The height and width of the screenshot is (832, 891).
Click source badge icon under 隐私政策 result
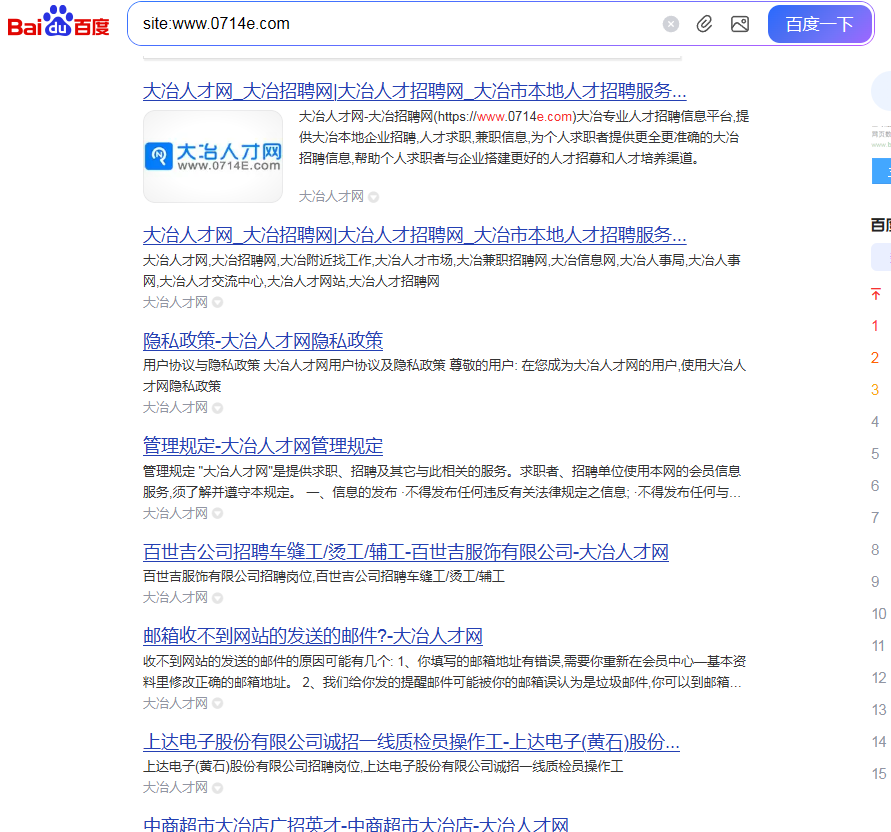(x=218, y=408)
